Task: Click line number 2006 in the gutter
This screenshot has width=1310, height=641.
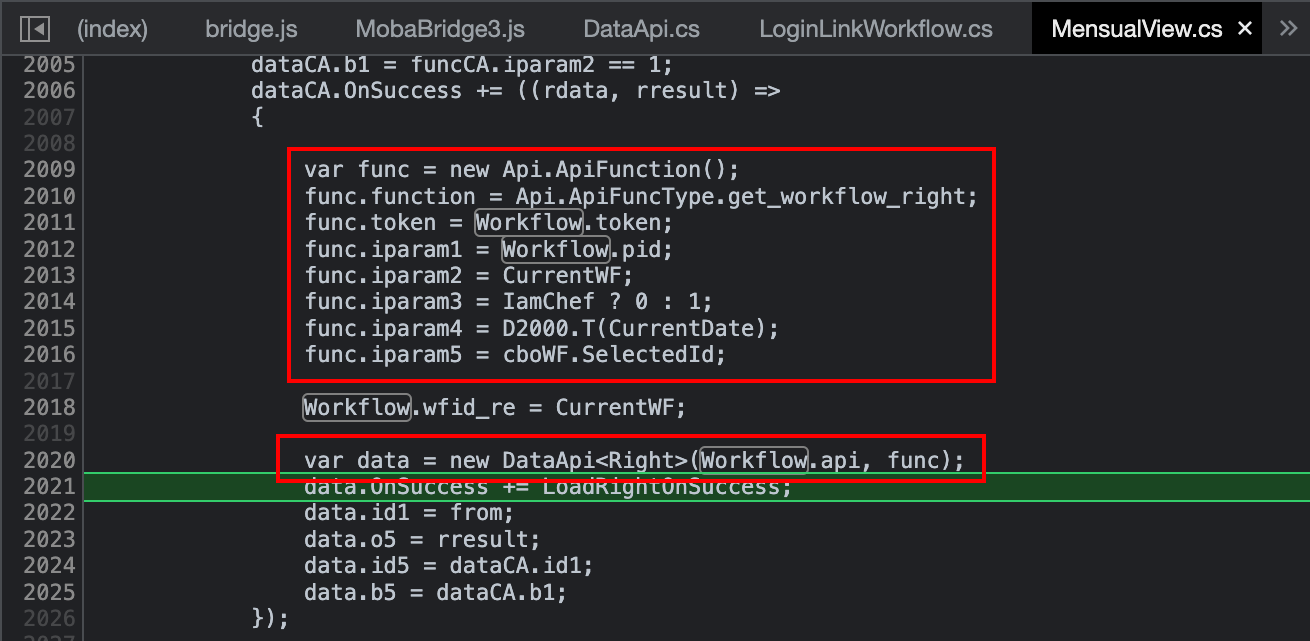Action: point(48,91)
